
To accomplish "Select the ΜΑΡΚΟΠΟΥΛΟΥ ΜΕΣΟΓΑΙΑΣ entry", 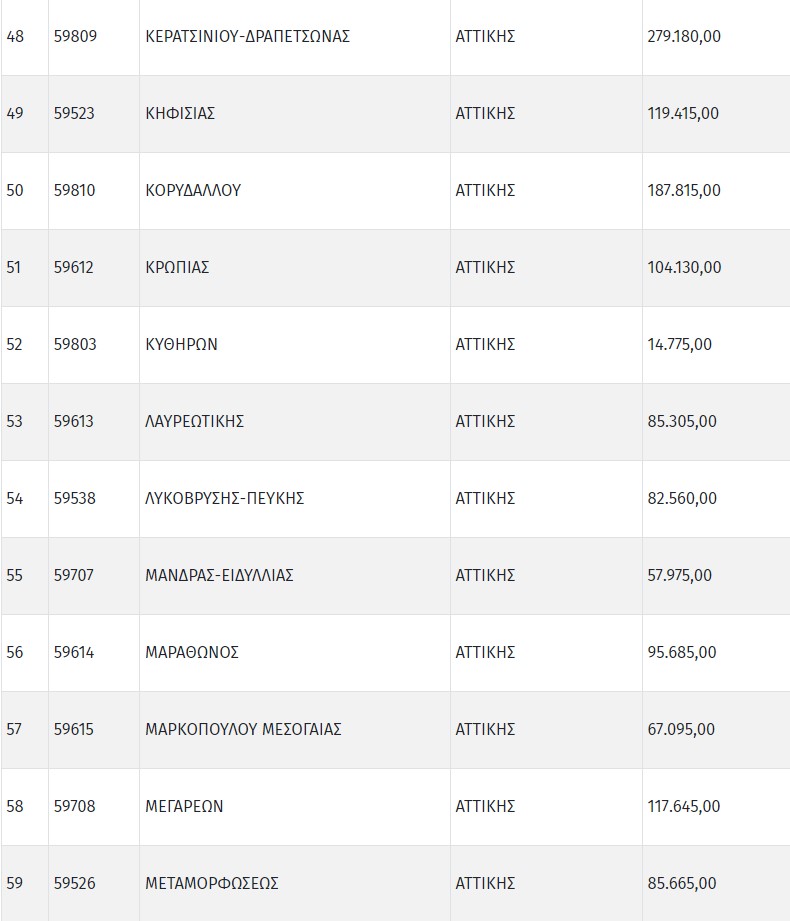I will (243, 730).
